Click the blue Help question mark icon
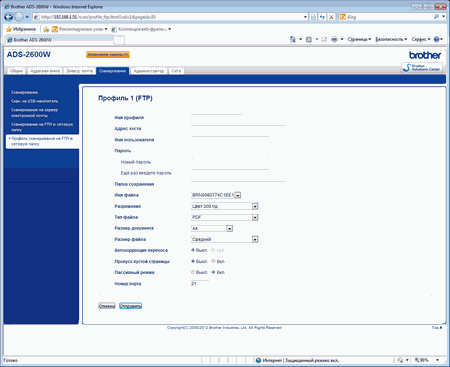Image resolution: width=450 pixels, height=367 pixels. coord(436,39)
